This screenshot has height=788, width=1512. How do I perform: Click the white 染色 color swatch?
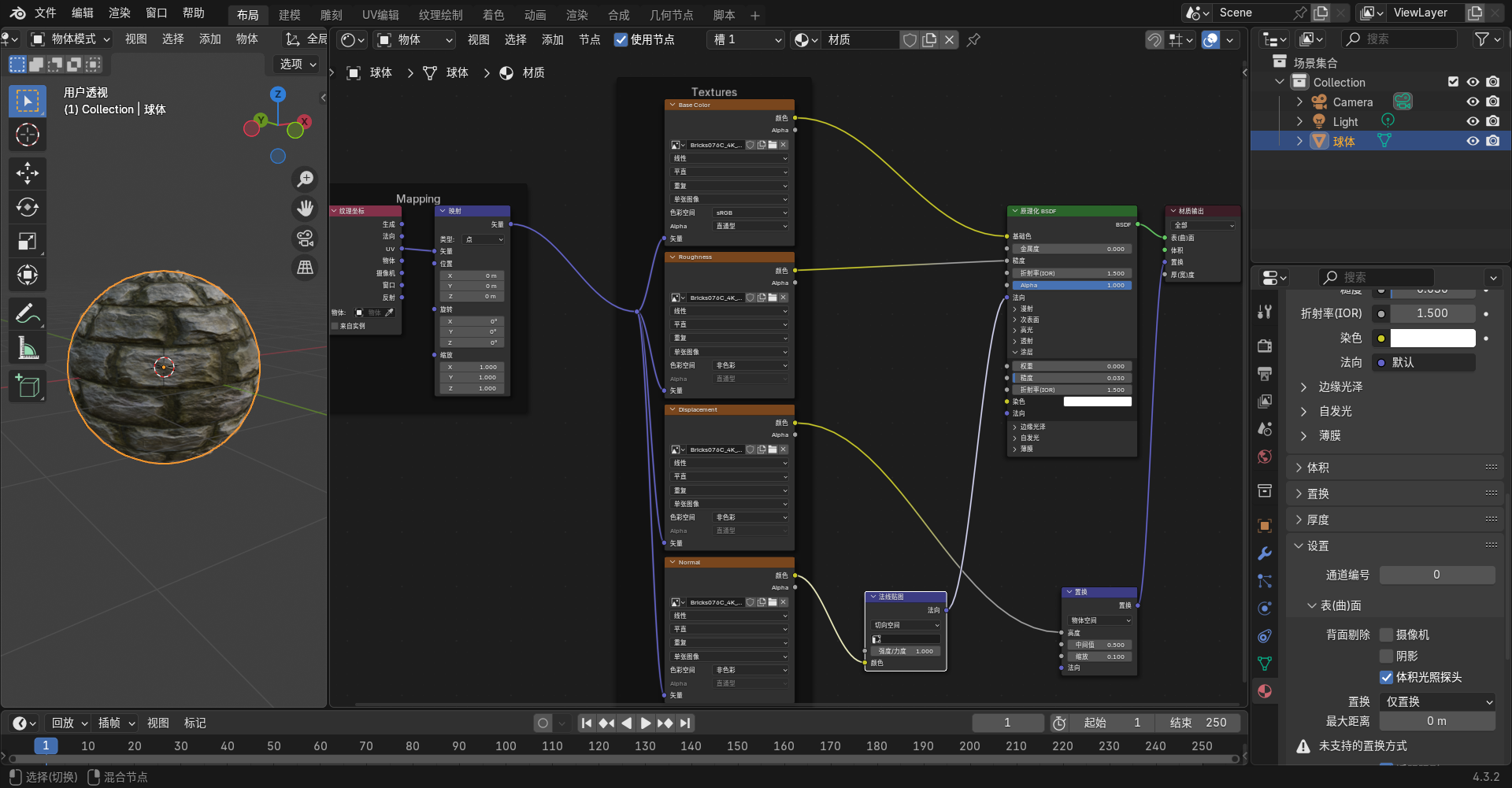point(1432,339)
